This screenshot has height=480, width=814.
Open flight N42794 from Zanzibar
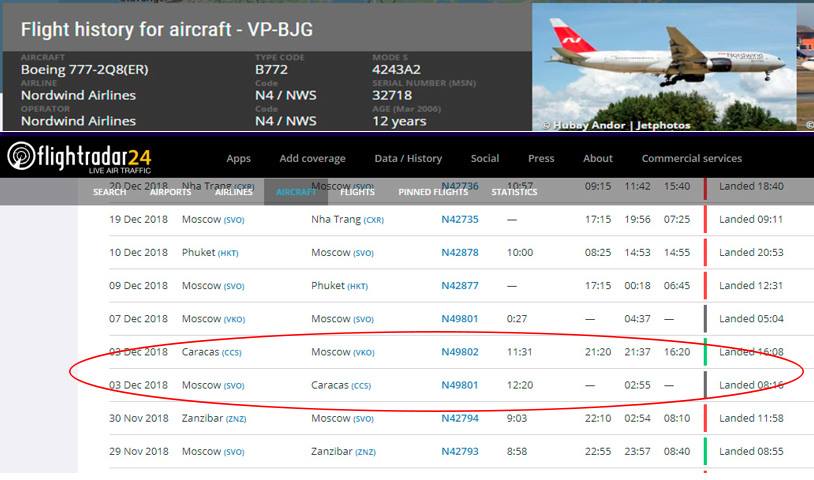[460, 418]
